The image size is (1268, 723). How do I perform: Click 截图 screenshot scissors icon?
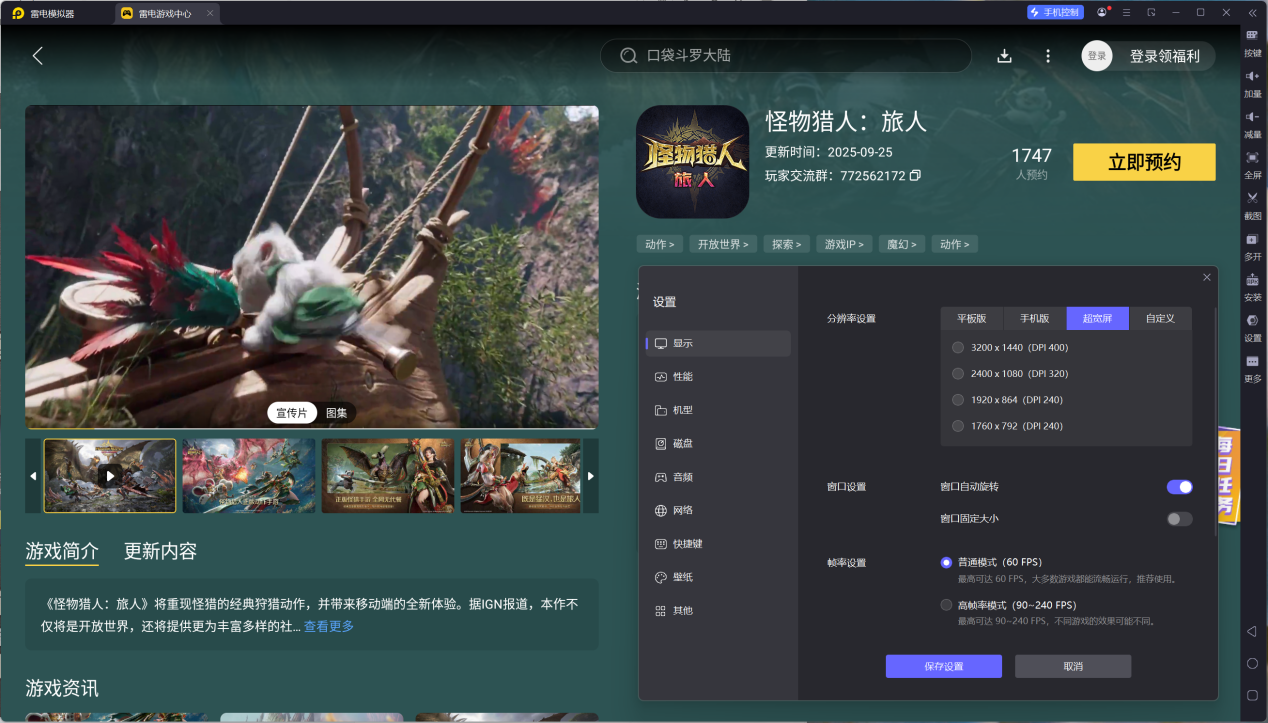1252,205
